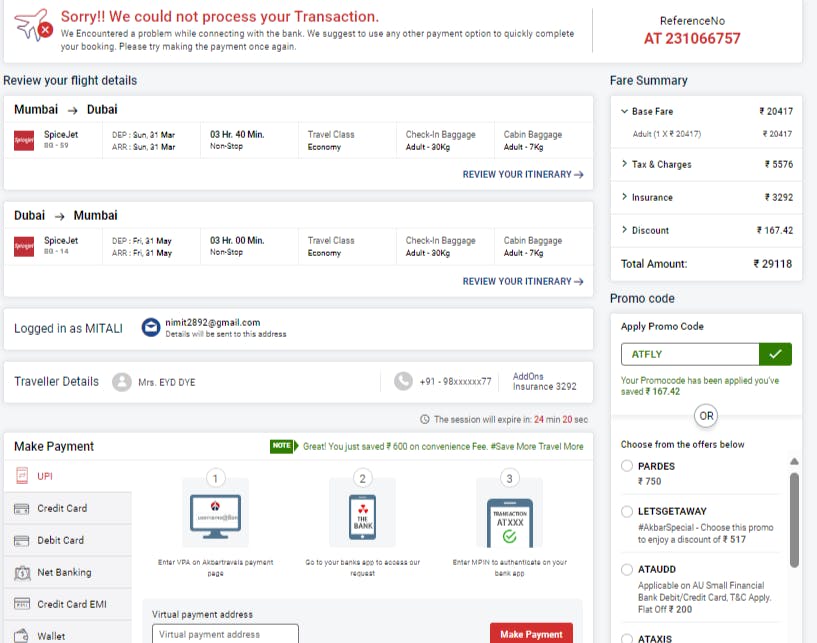Image resolution: width=817 pixels, height=643 pixels.
Task: Click the Virtual payment address field
Action: point(225,634)
